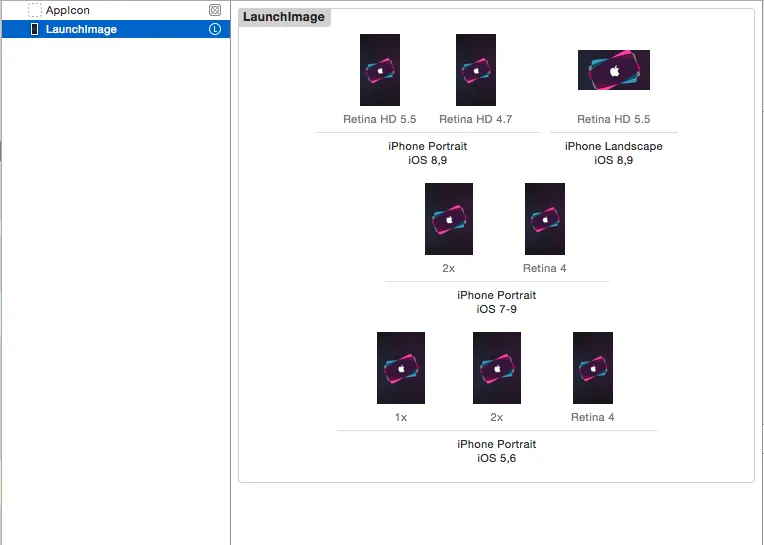Screen dimensions: 764x545
Task: Click the circled L badge on LaunchImage row
Action: point(215,29)
